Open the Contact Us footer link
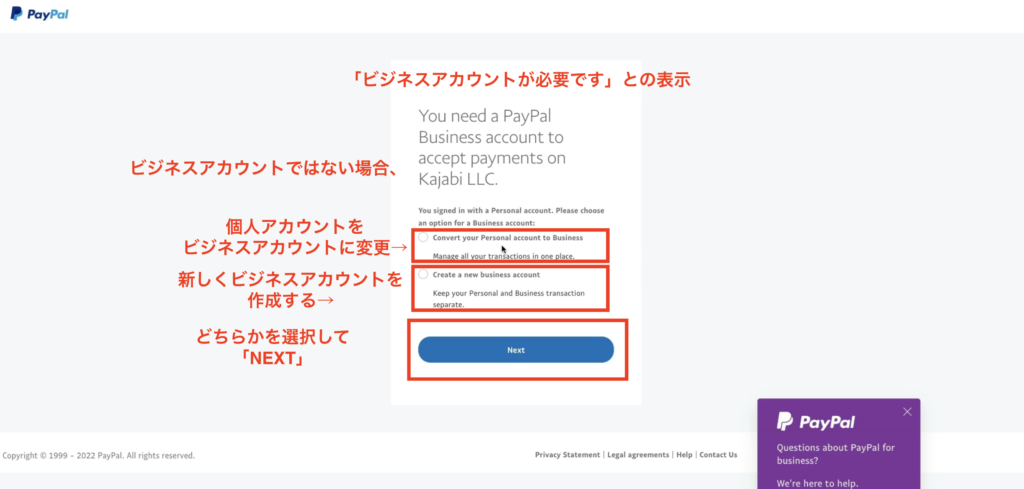 (718, 455)
